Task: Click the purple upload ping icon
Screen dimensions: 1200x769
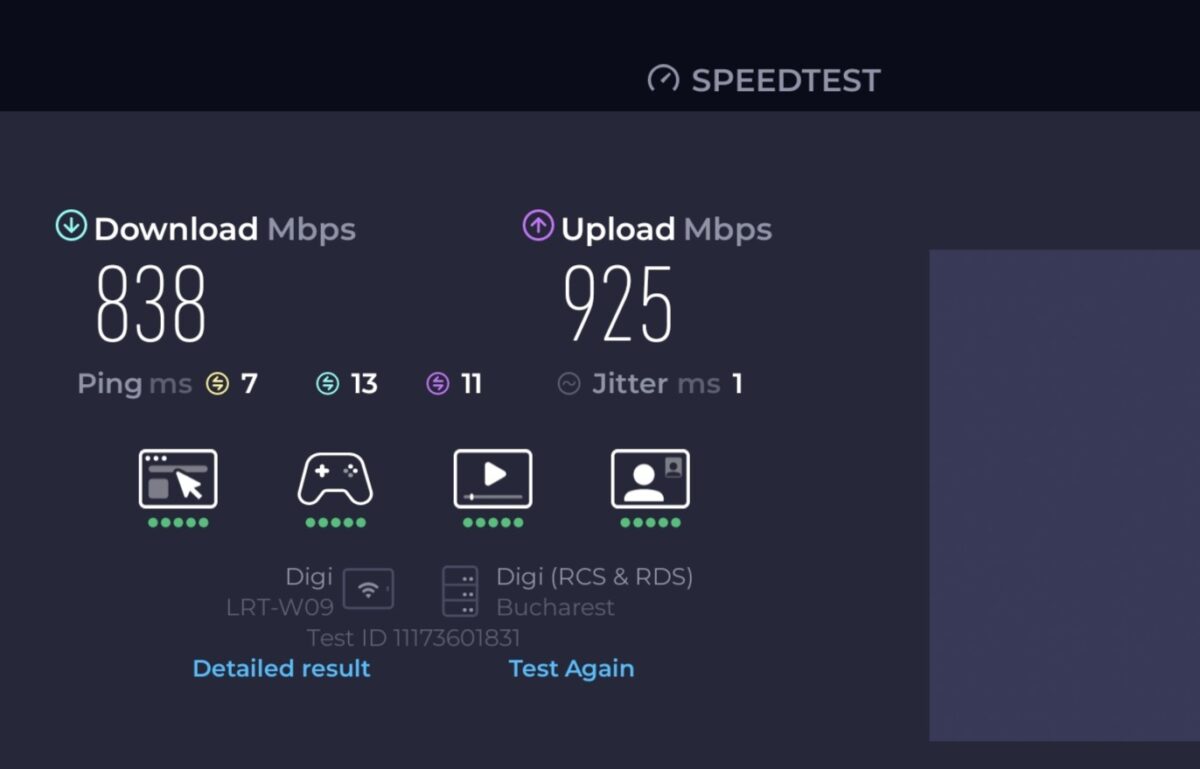Action: pos(438,384)
